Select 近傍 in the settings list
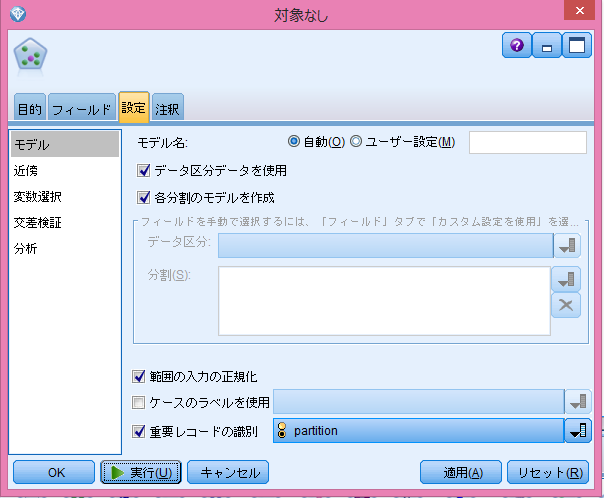This screenshot has height=498, width=604. coord(65,170)
